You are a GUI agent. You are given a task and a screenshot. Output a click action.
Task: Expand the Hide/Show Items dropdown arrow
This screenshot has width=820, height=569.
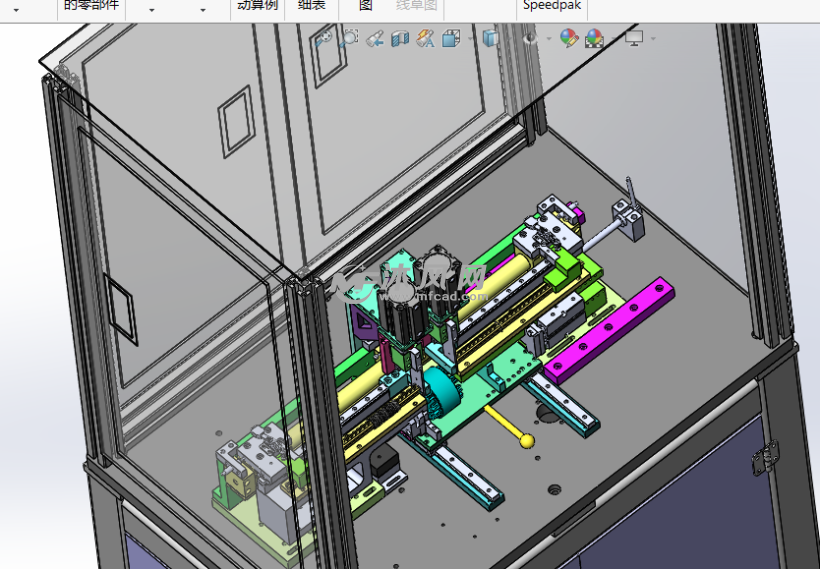coord(549,40)
